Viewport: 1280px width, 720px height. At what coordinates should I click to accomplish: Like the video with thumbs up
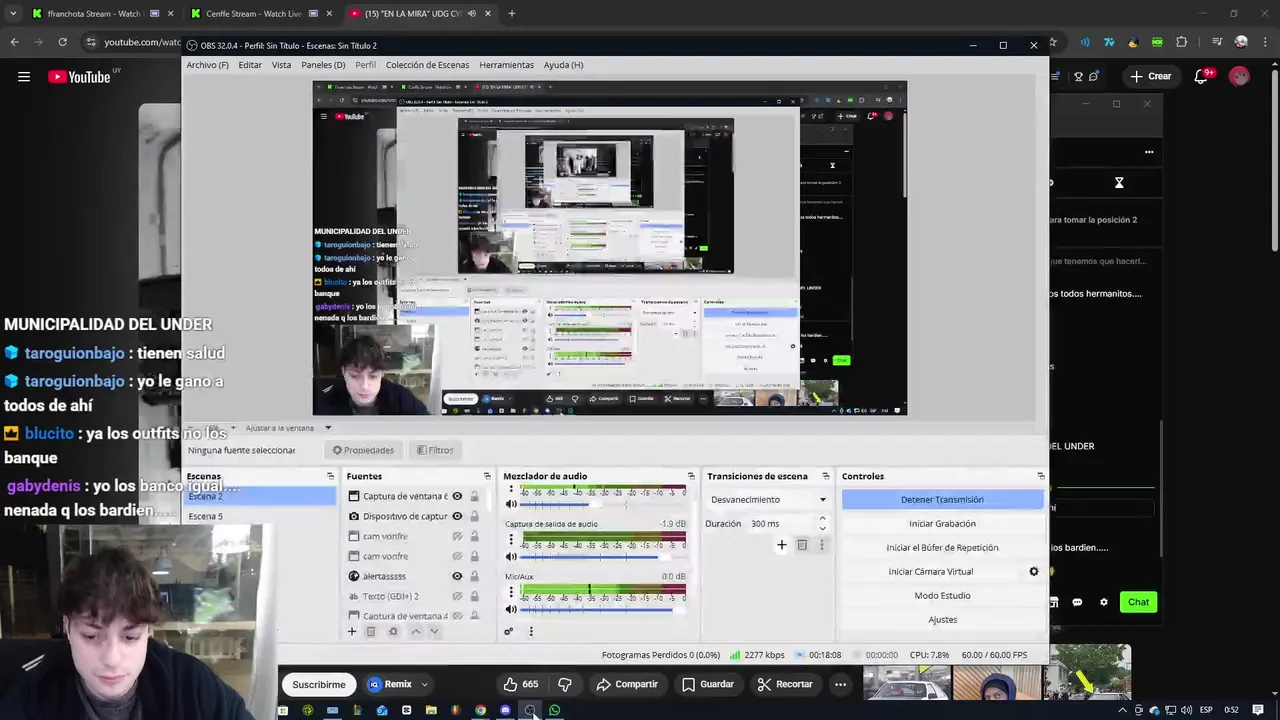pyautogui.click(x=521, y=684)
